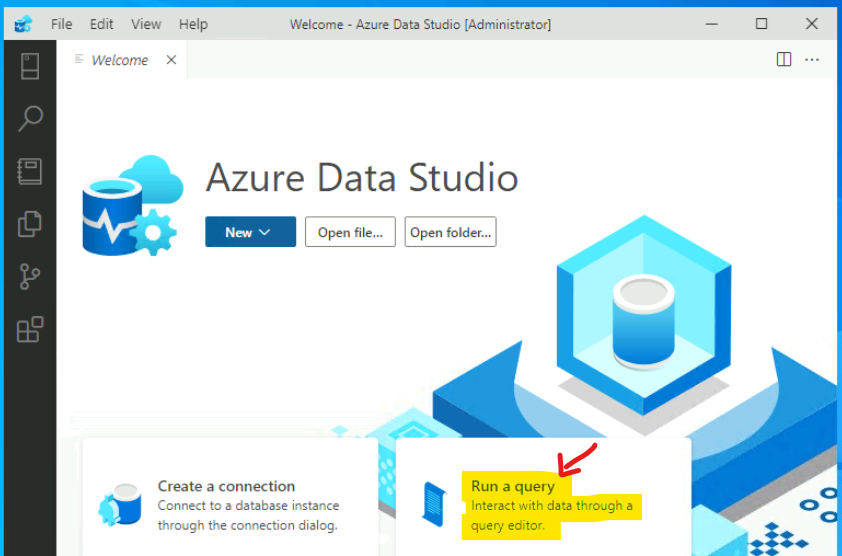Click the Create a connection database icon
The width and height of the screenshot is (842, 556).
point(120,504)
